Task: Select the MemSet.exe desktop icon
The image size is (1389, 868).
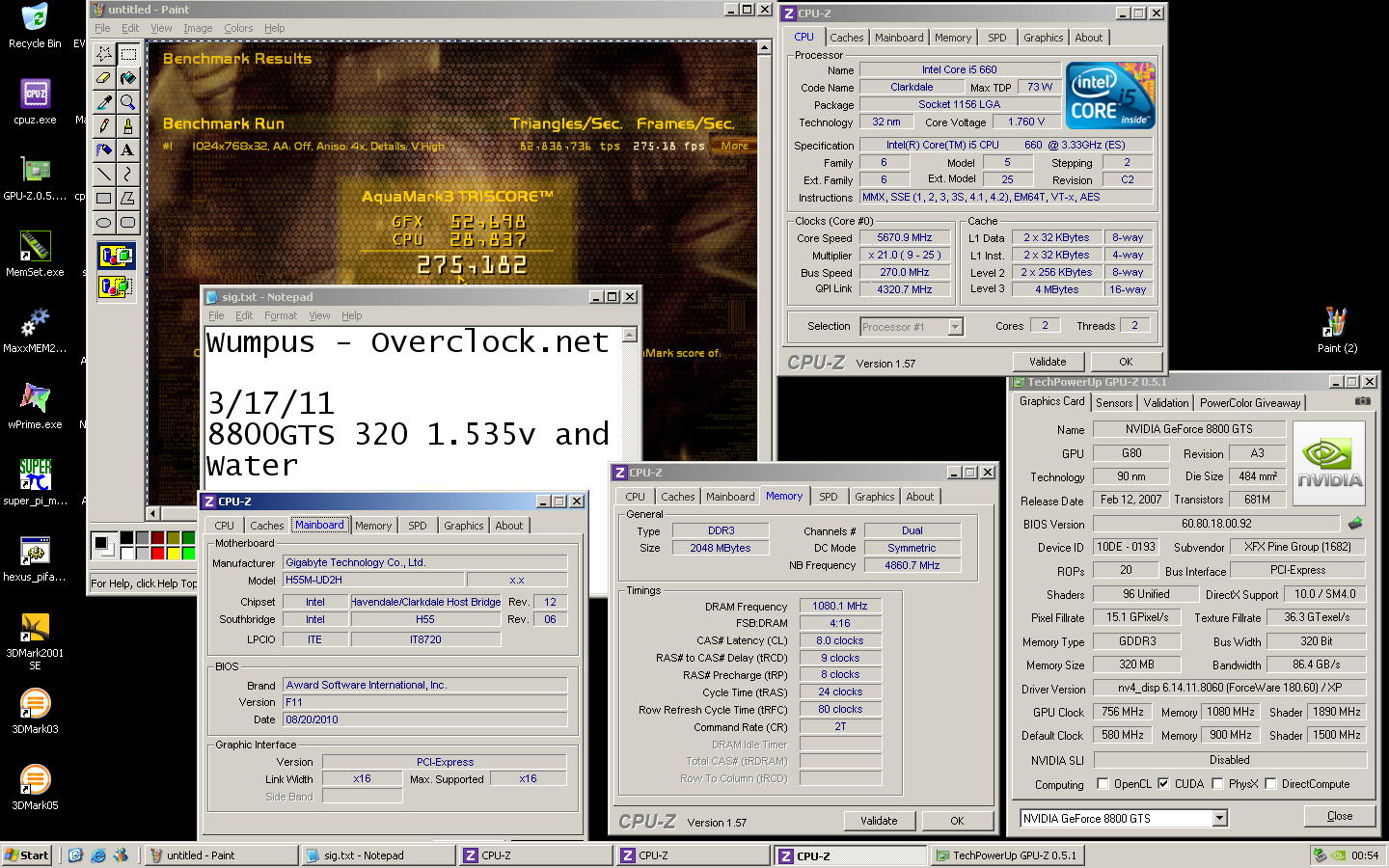Action: click(36, 254)
